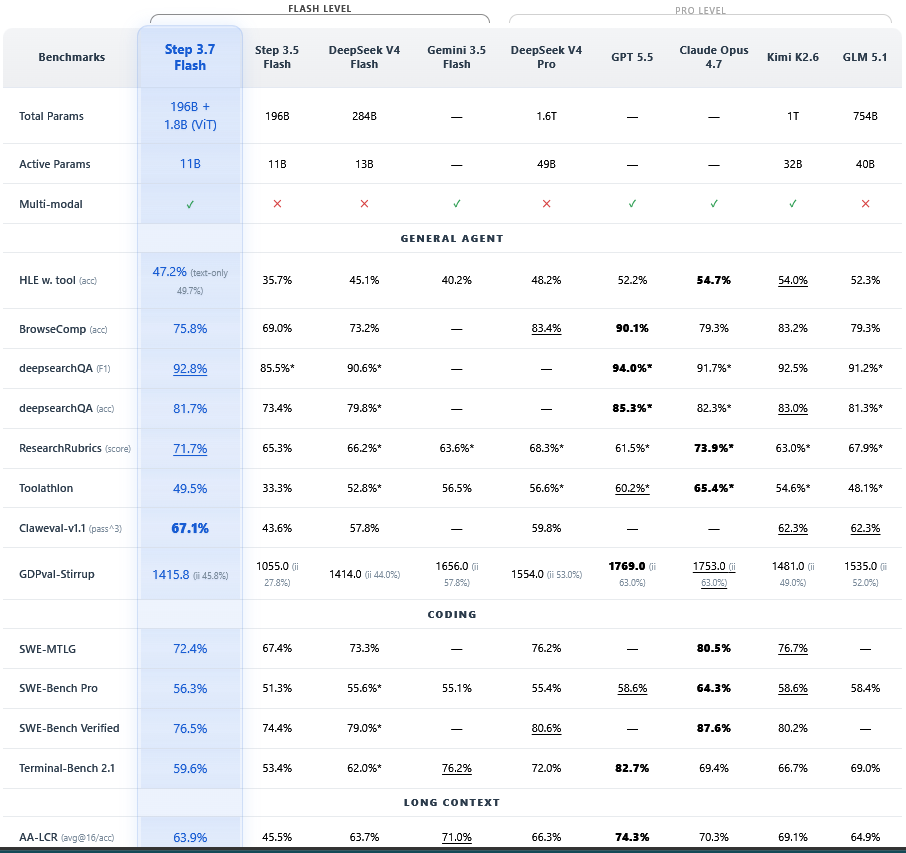Click the FLASH LEVEL group label
The image size is (906, 853).
(x=320, y=9)
